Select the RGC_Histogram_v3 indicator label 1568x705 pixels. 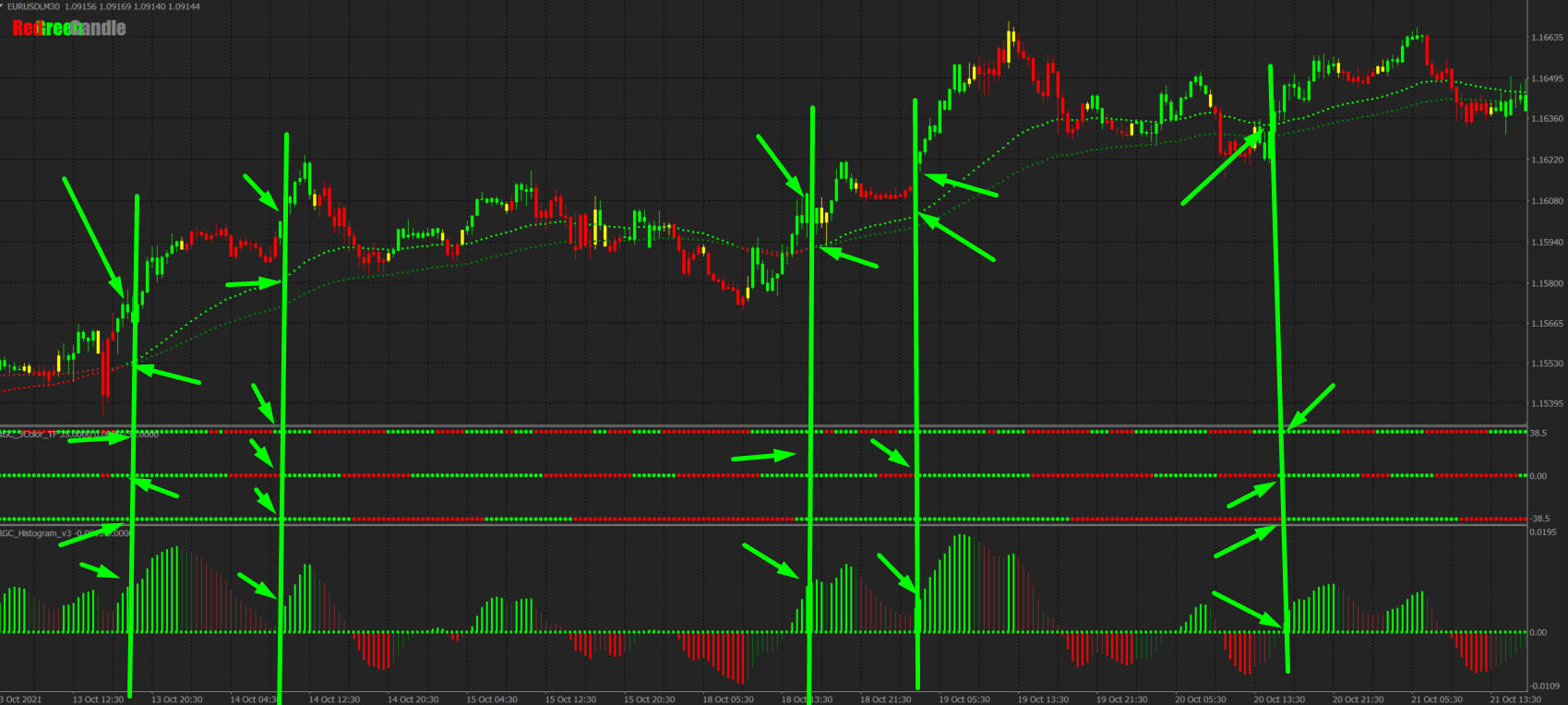36,533
